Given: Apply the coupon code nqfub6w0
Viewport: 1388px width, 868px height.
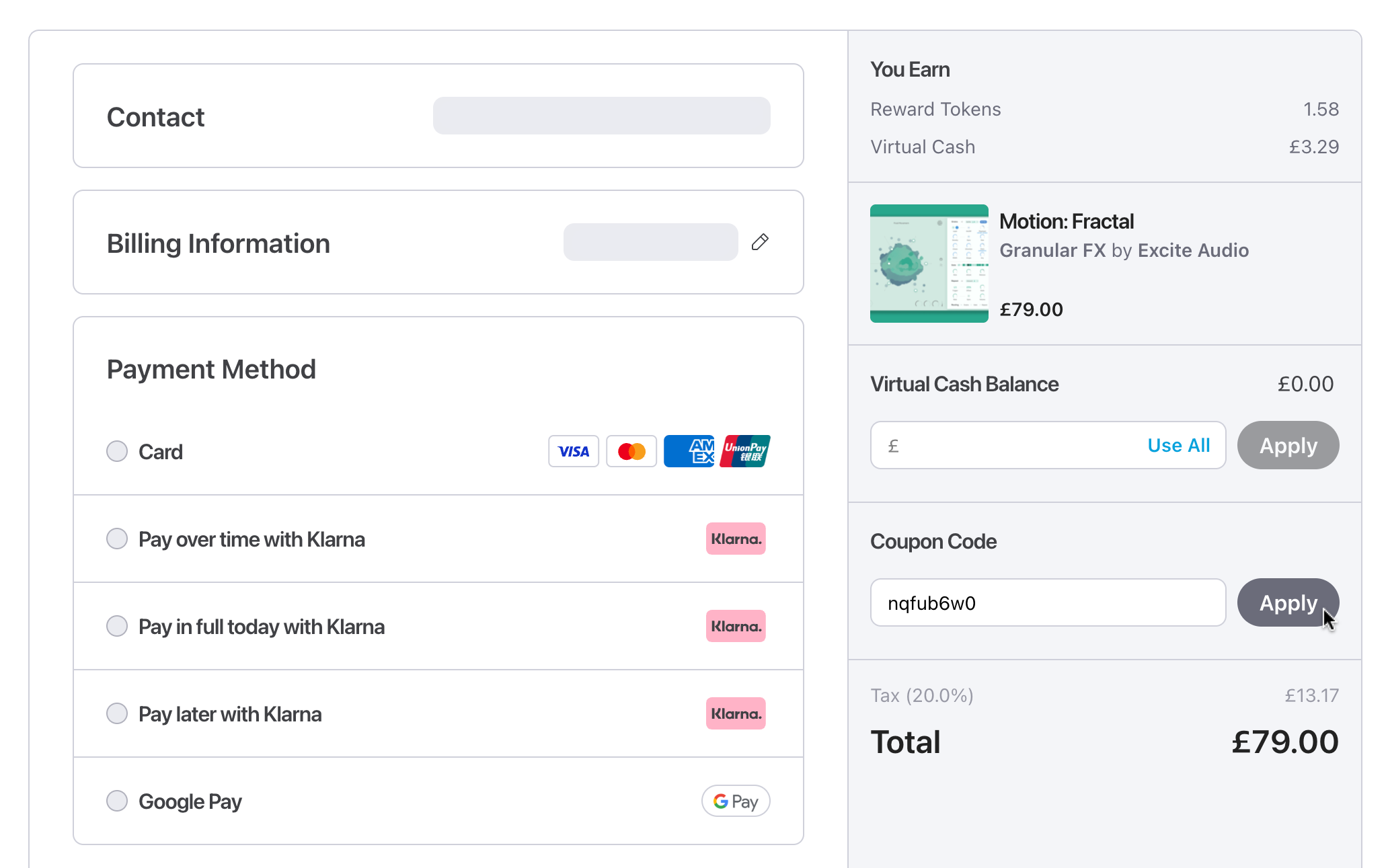Looking at the screenshot, I should point(1288,602).
